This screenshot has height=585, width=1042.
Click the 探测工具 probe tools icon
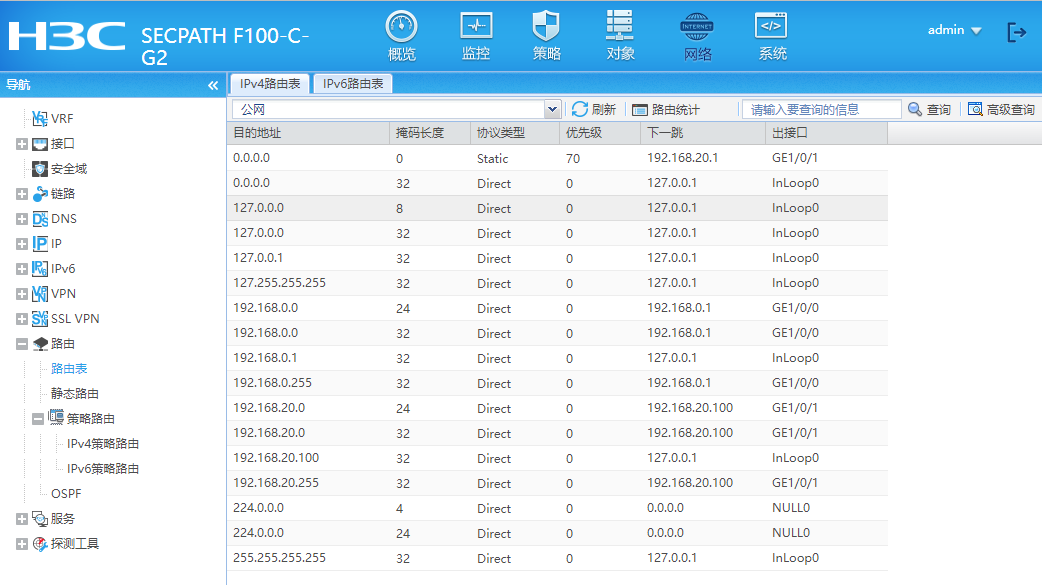click(x=40, y=544)
